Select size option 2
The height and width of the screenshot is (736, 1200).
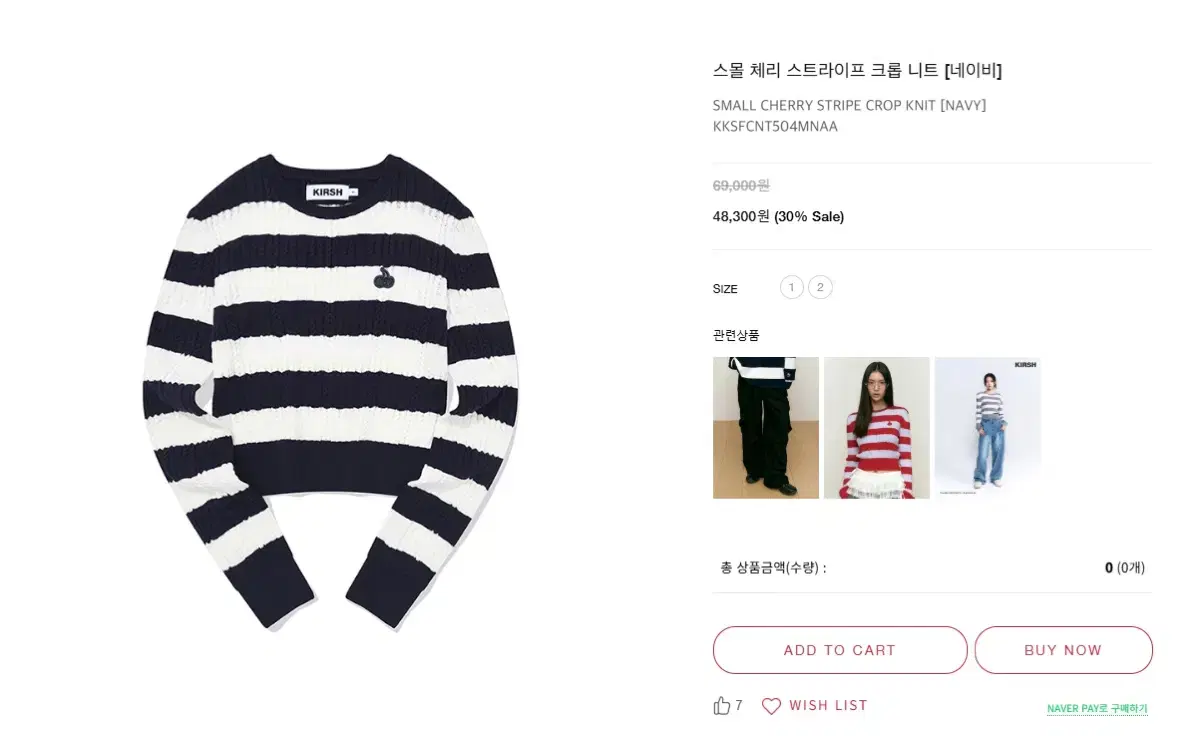(820, 288)
